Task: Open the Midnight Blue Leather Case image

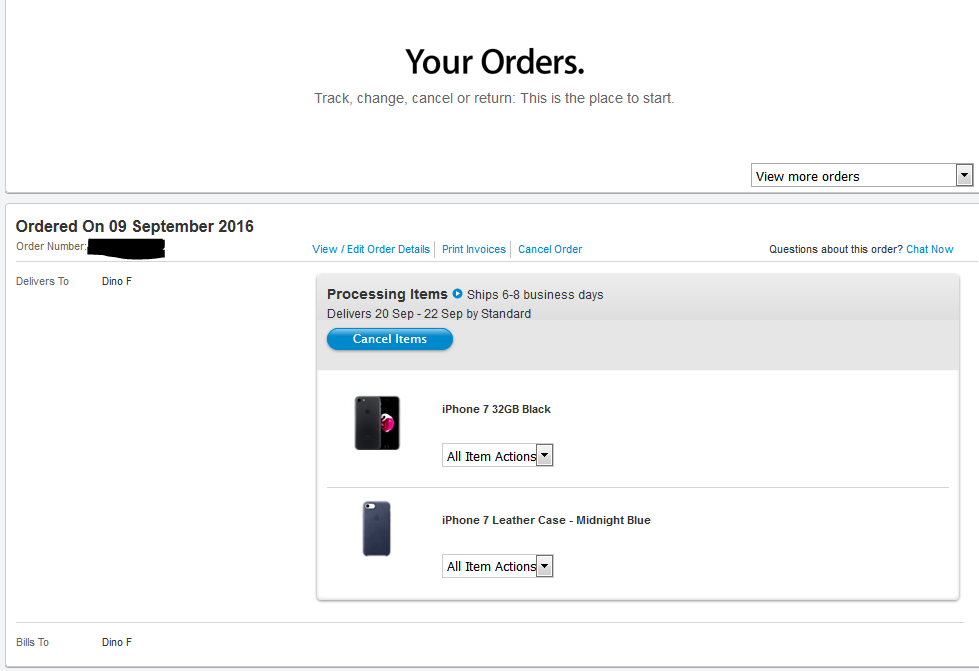Action: [x=376, y=528]
